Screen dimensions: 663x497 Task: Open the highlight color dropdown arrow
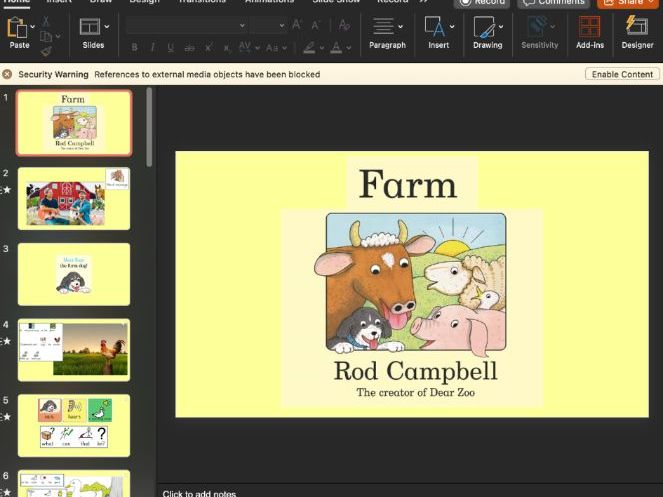tap(322, 48)
